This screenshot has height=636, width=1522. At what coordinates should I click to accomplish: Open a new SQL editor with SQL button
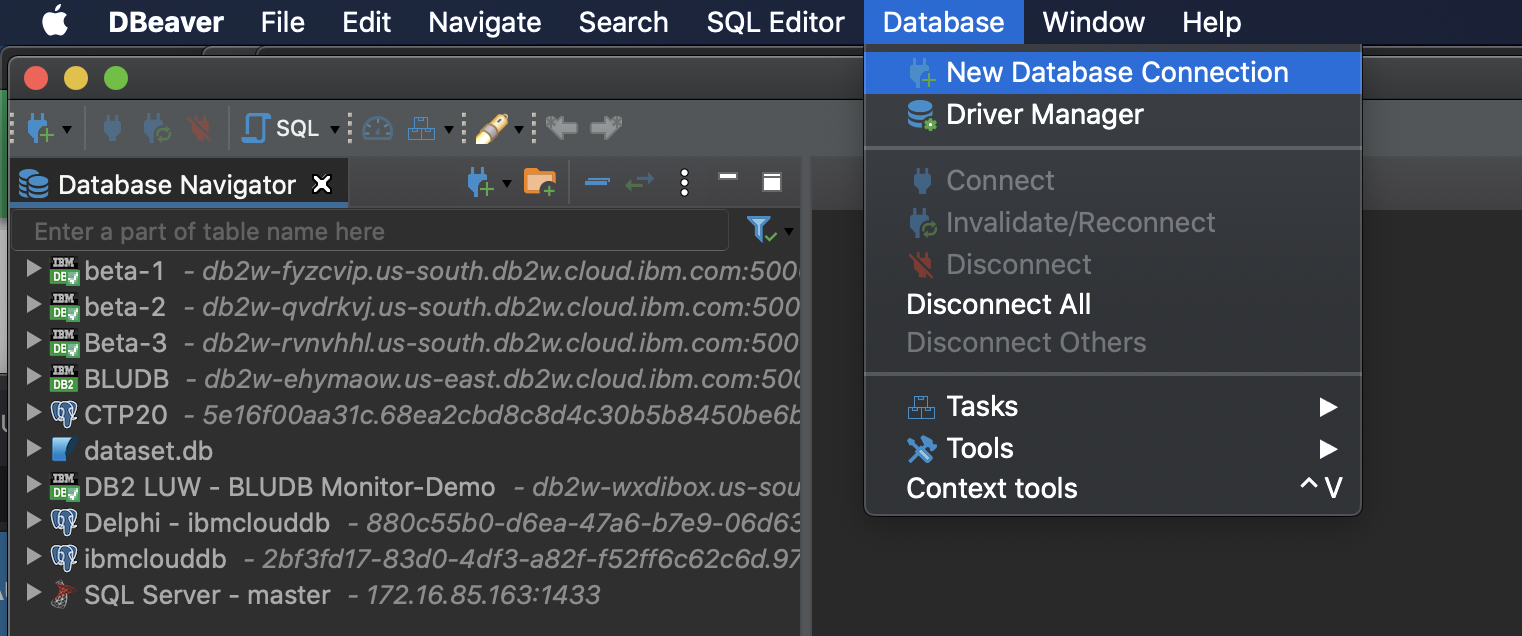pyautogui.click(x=281, y=128)
